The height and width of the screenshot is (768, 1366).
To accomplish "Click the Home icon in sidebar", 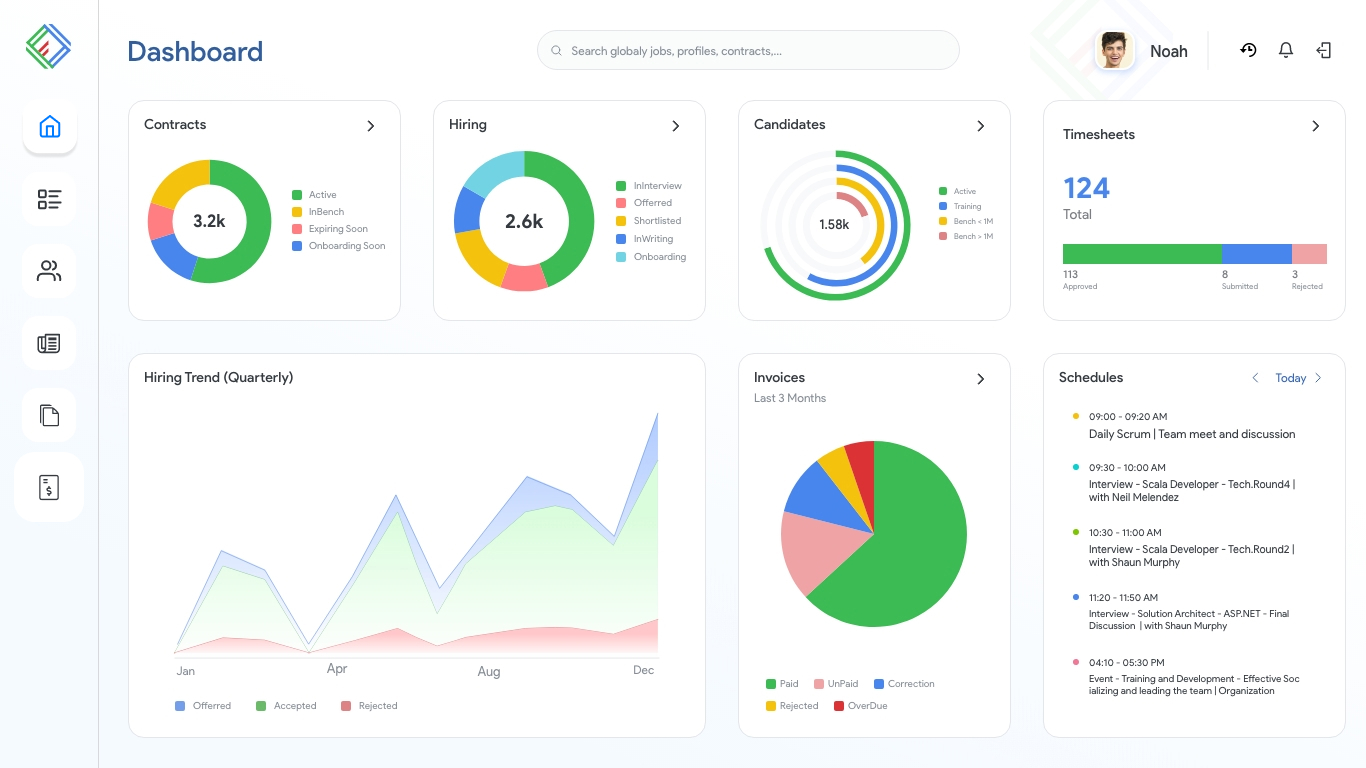I will pyautogui.click(x=49, y=127).
